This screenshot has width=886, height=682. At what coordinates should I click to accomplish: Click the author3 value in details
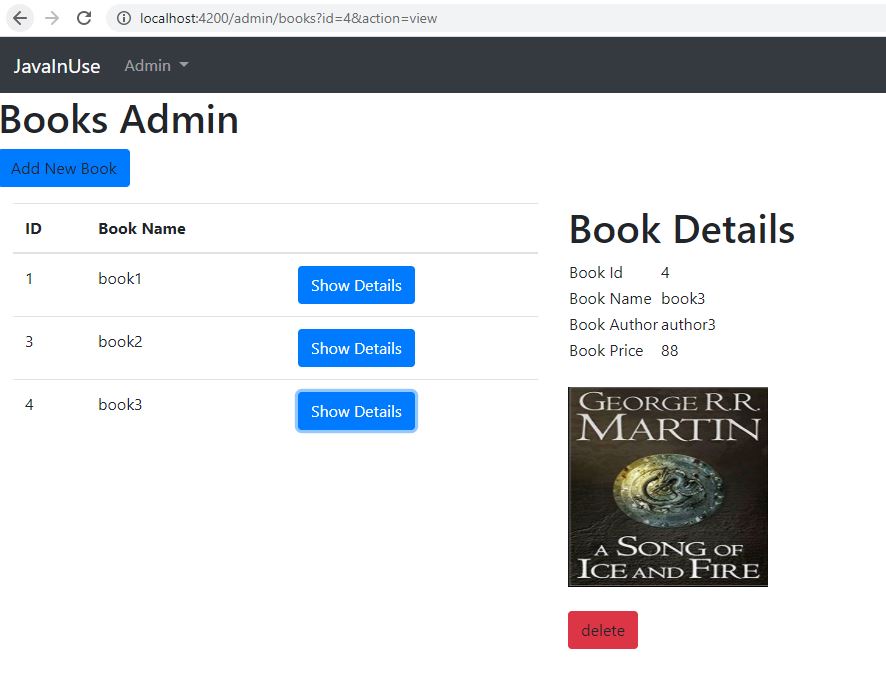click(x=688, y=324)
